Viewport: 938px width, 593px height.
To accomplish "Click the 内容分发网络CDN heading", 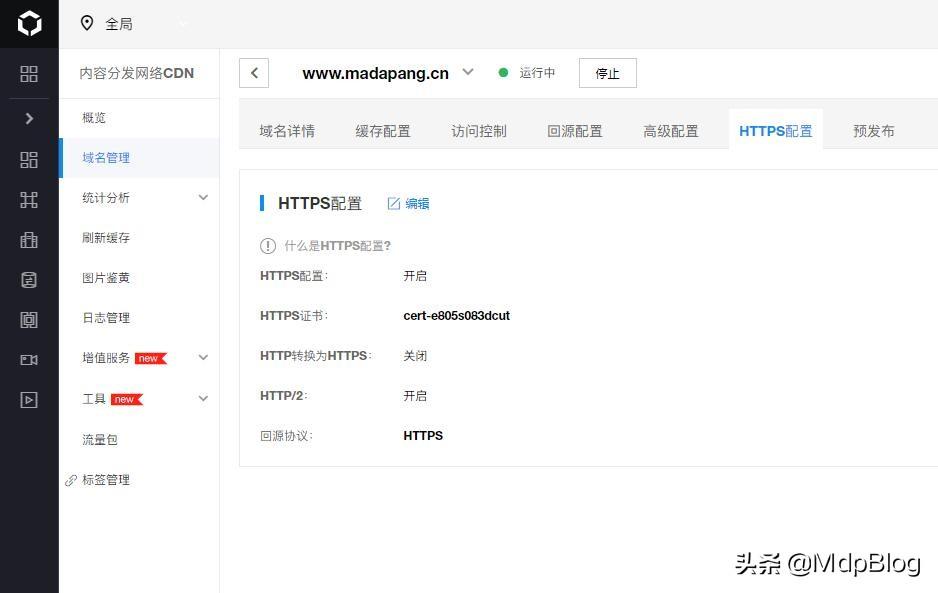I will [136, 73].
